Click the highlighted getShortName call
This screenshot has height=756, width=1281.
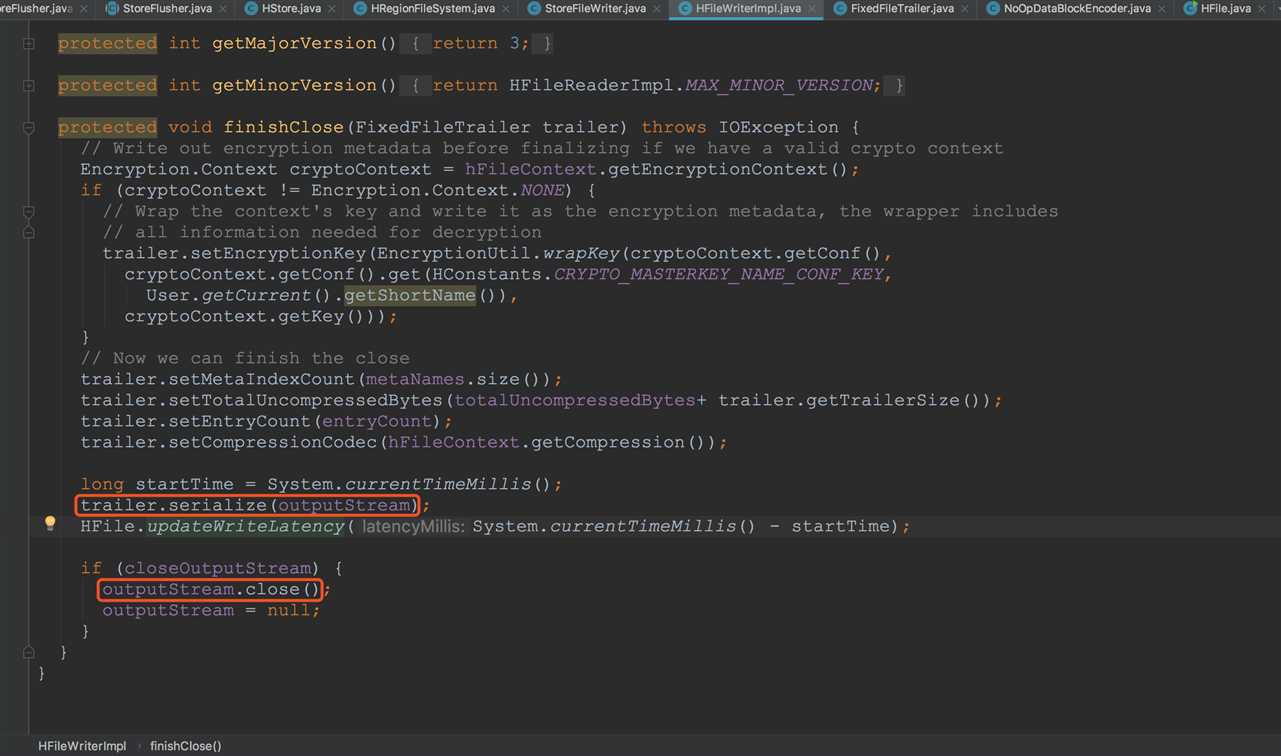pyautogui.click(x=409, y=295)
